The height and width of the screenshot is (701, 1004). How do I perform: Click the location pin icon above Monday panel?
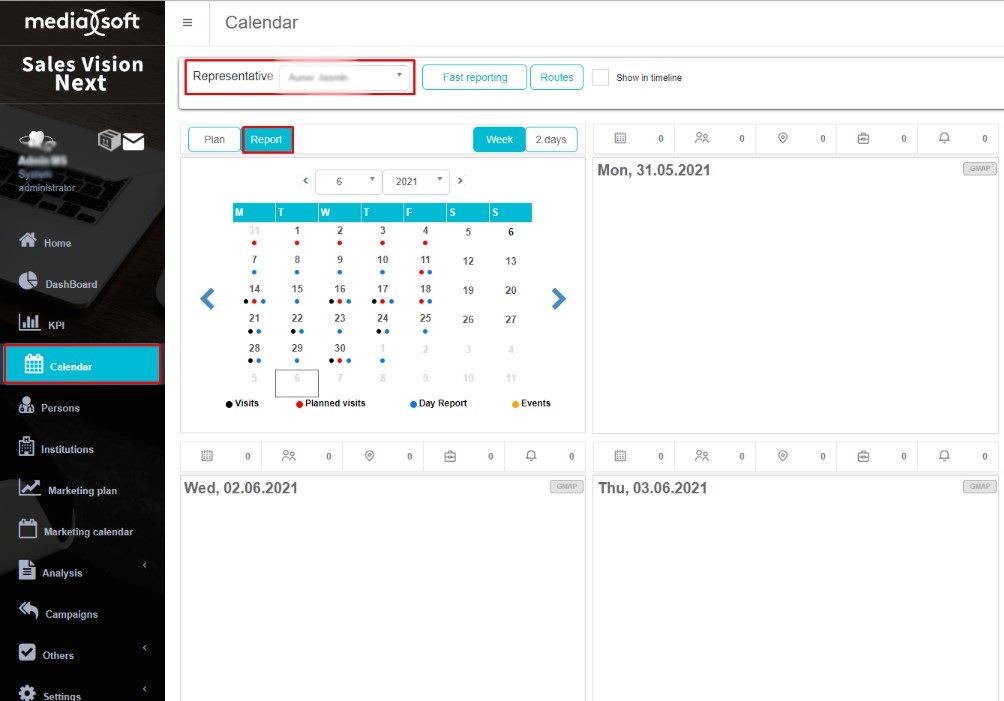(x=783, y=139)
